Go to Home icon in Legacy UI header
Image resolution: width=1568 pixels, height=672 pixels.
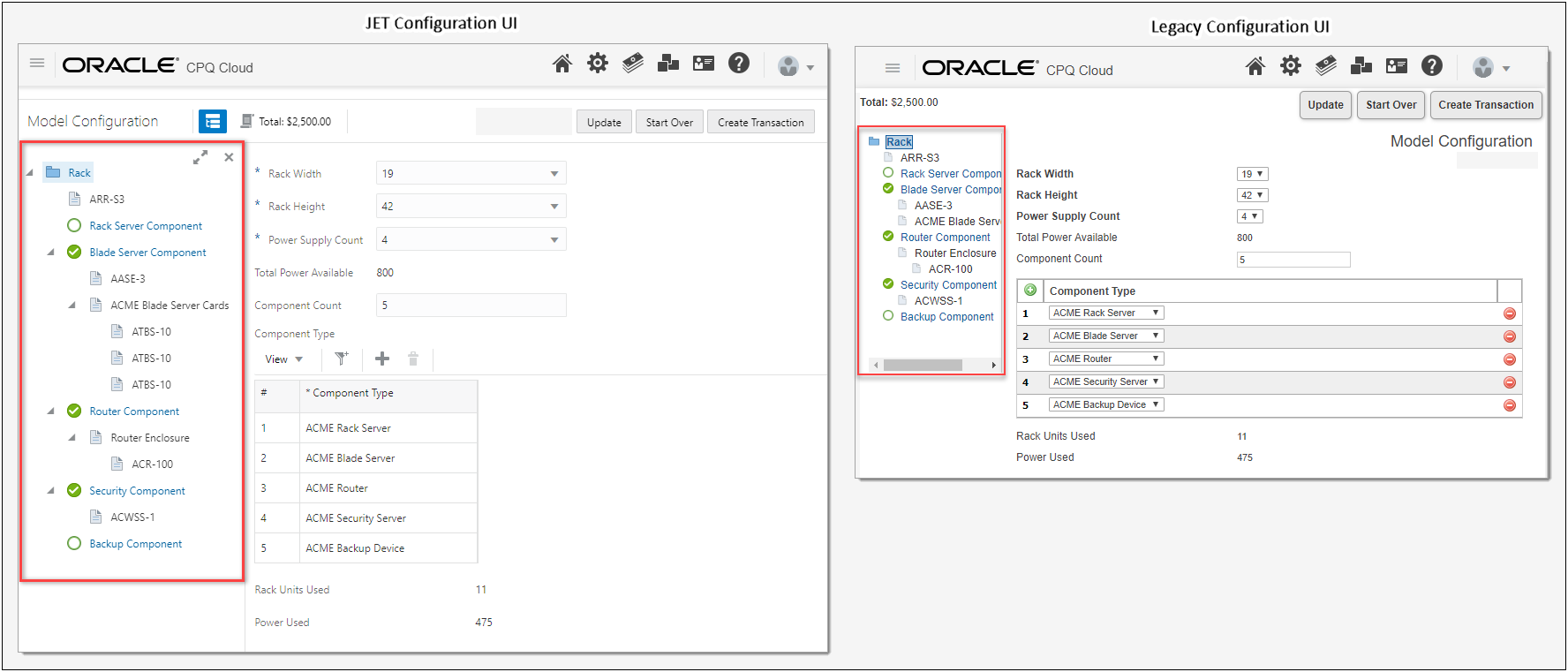pos(1255,66)
